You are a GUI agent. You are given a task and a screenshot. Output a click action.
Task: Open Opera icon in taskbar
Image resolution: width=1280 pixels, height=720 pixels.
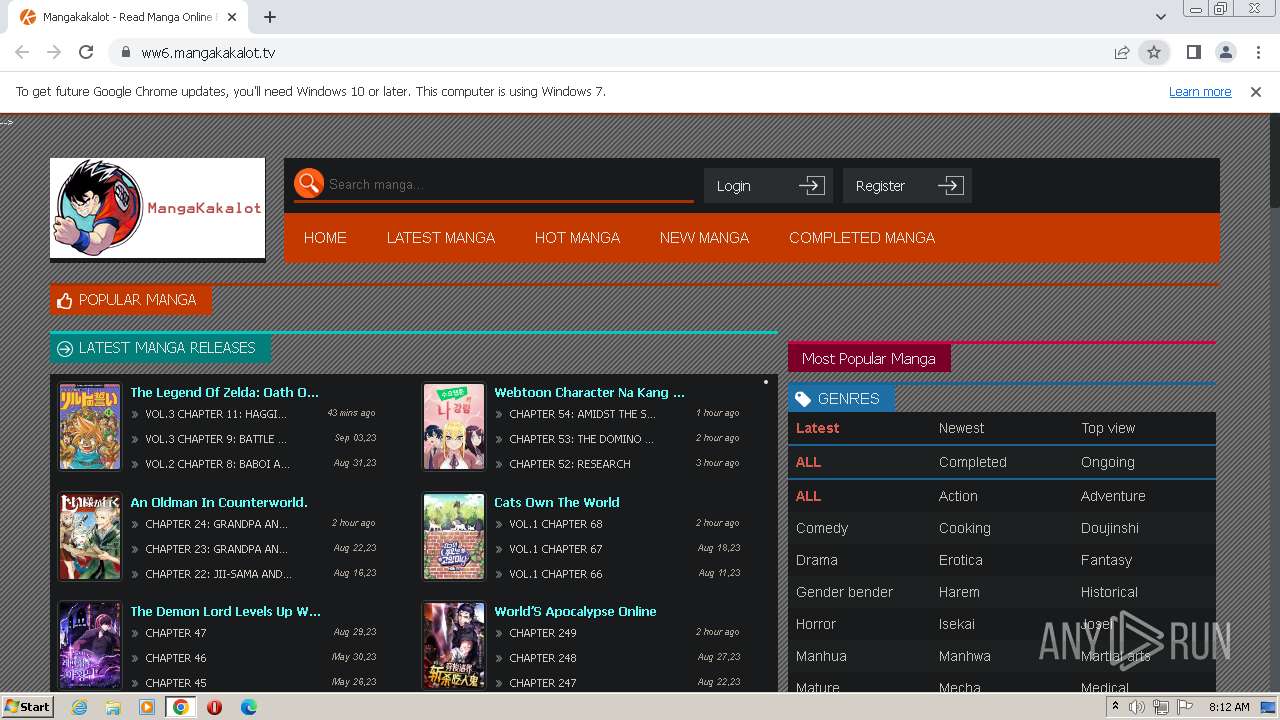pyautogui.click(x=215, y=707)
